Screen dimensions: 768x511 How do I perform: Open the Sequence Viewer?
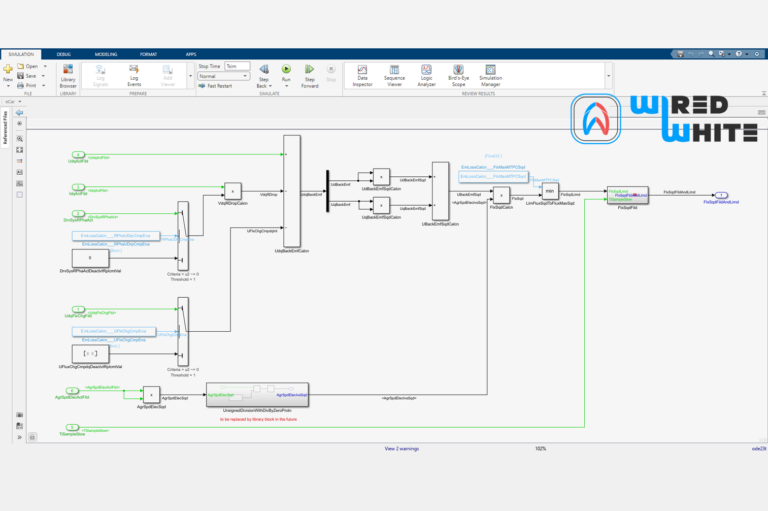pos(394,76)
